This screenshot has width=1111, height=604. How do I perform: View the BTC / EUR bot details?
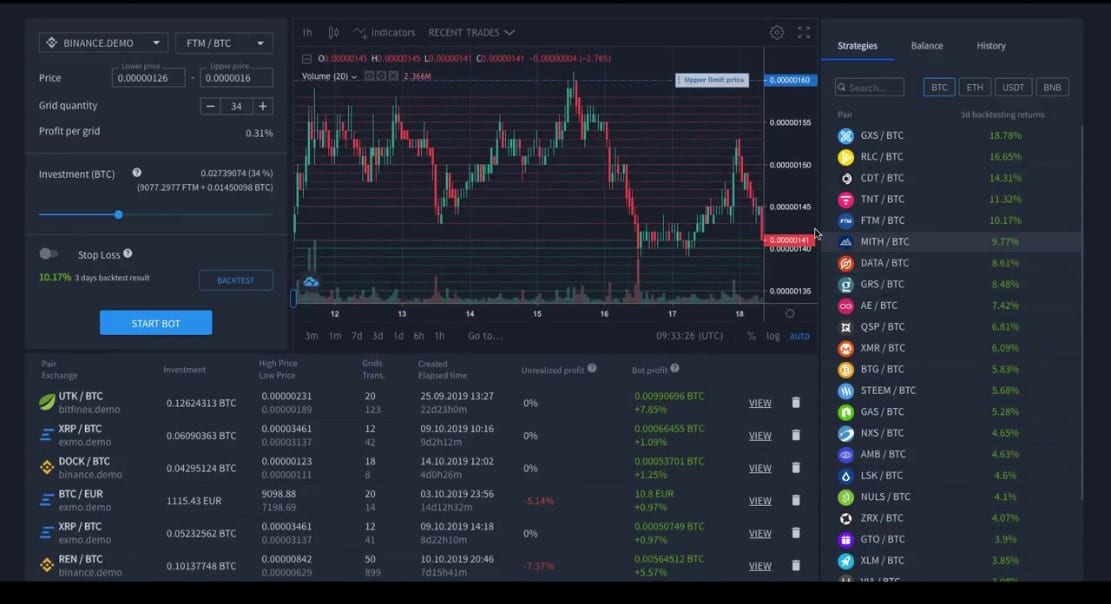(760, 501)
